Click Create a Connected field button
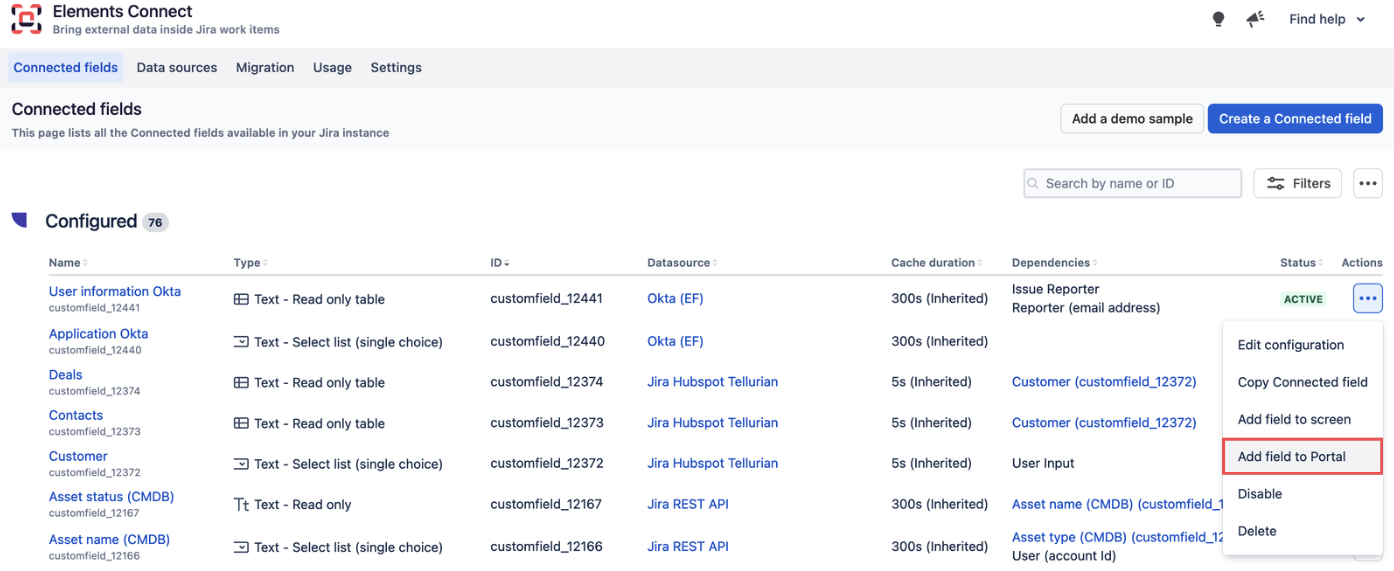The height and width of the screenshot is (571, 1394). click(1295, 118)
